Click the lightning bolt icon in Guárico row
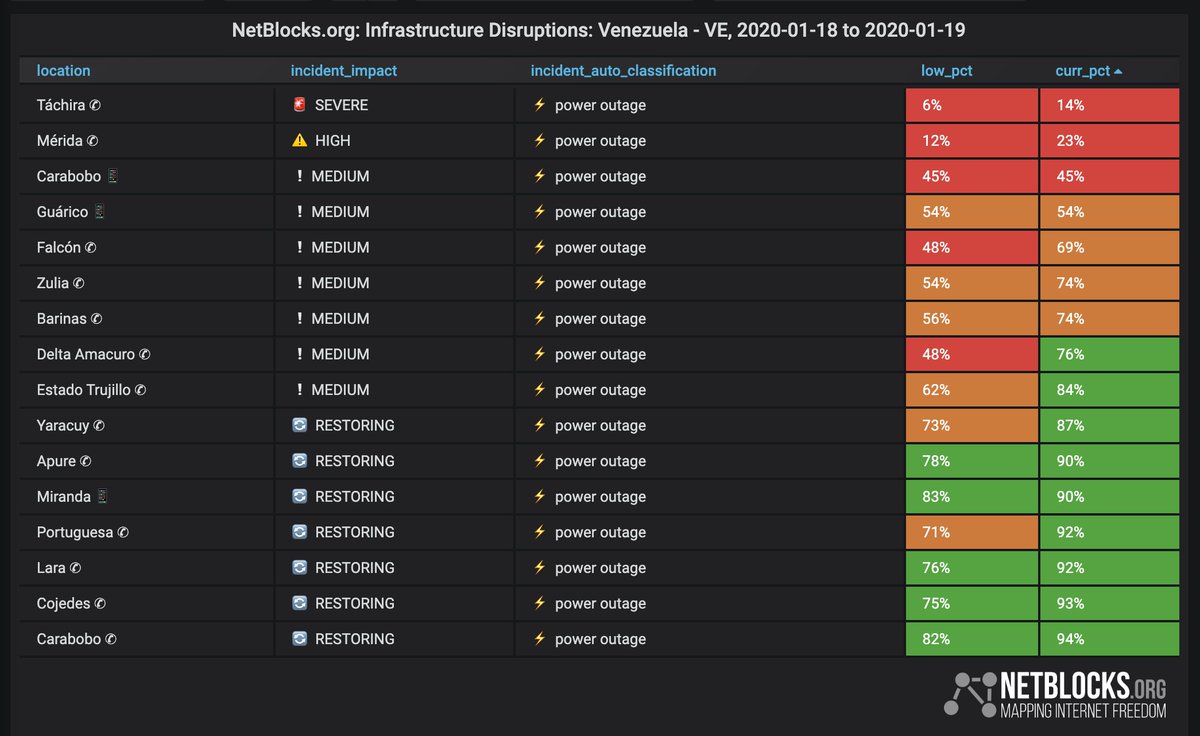This screenshot has height=736, width=1200. (539, 212)
